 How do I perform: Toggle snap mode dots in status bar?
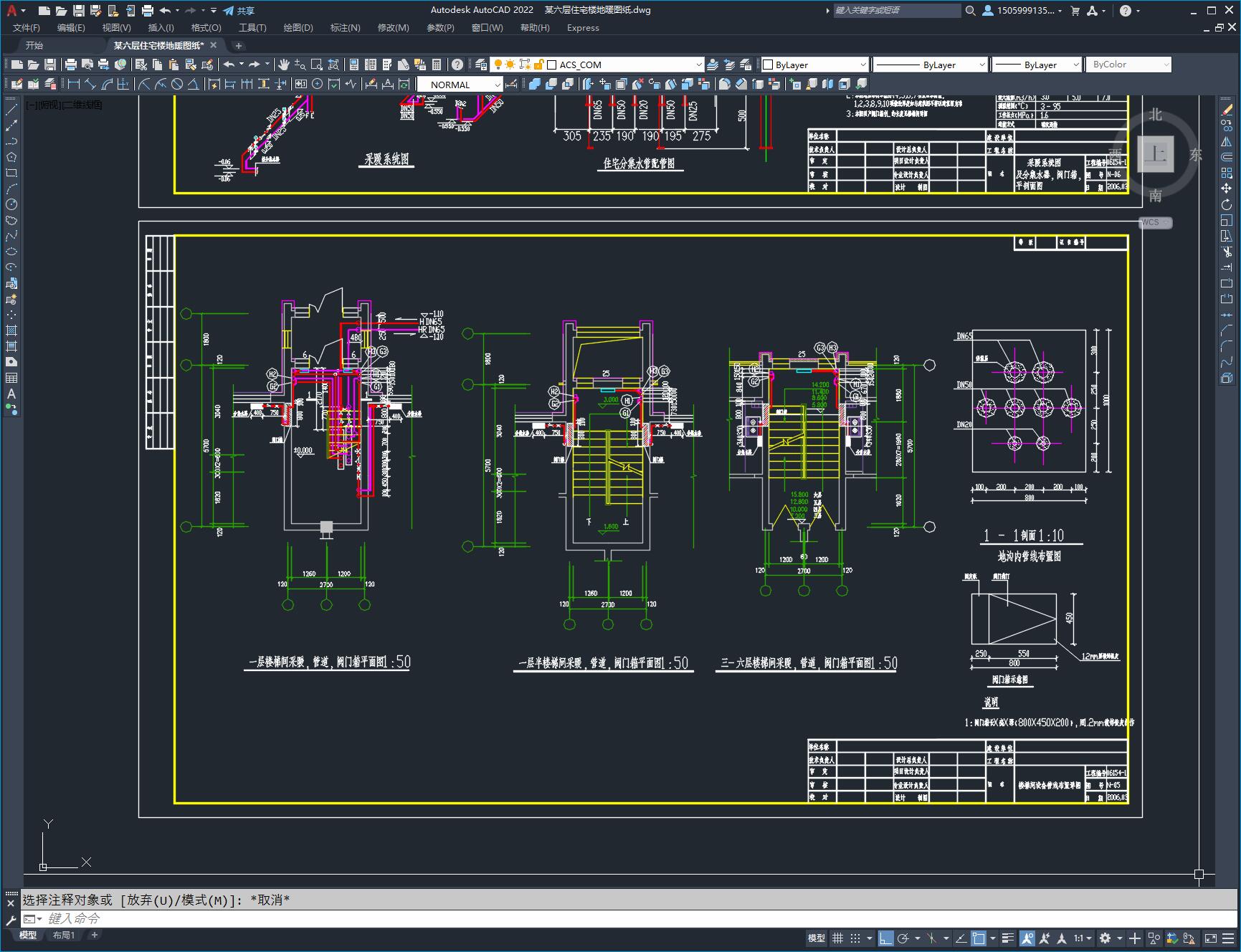point(855,938)
